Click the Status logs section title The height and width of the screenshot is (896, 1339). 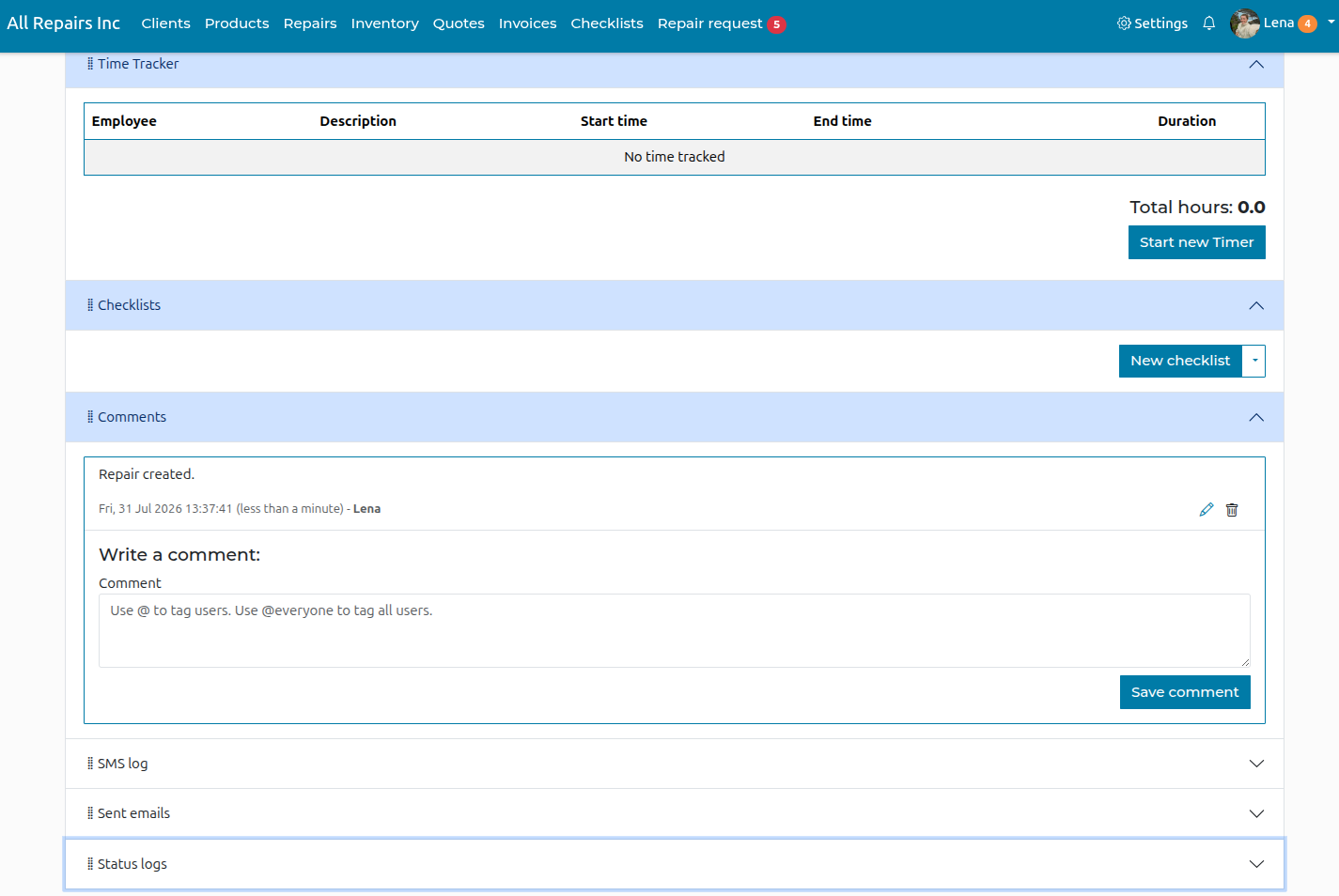[x=132, y=864]
